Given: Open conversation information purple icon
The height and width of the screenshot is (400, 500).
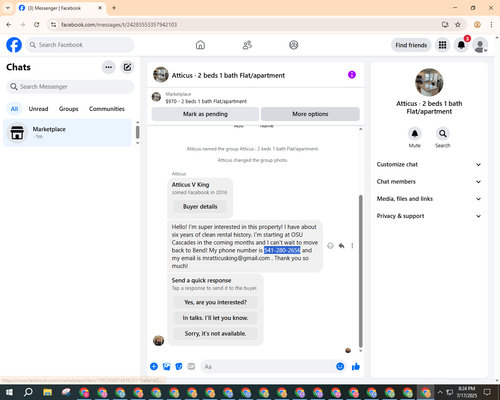Looking at the screenshot, I should 352,75.
